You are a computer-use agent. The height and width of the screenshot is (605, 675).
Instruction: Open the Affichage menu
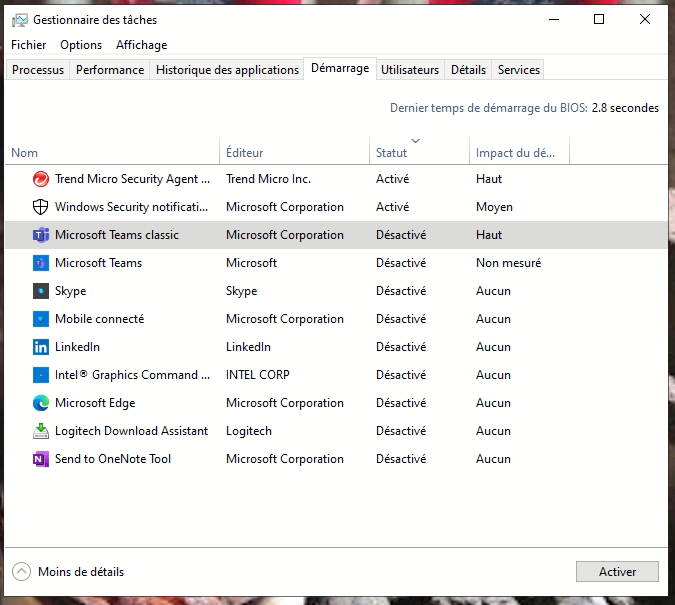coord(141,45)
